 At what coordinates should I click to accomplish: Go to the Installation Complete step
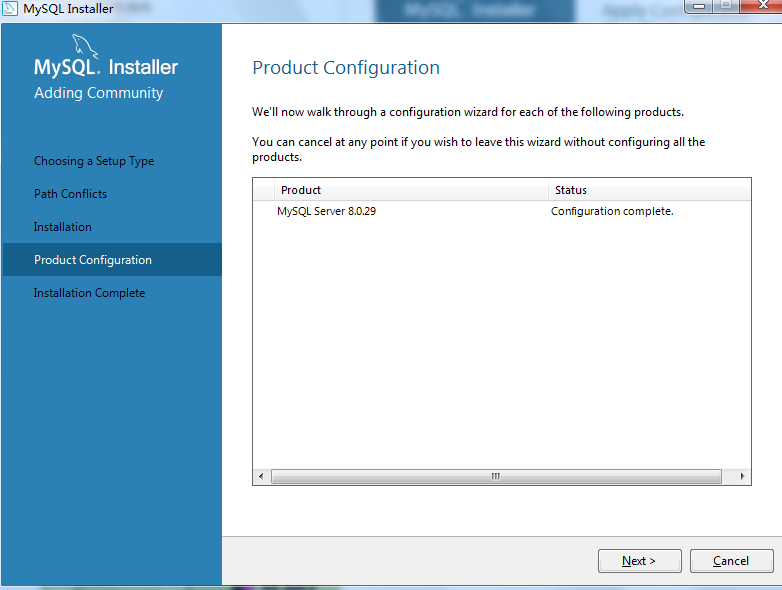click(89, 293)
